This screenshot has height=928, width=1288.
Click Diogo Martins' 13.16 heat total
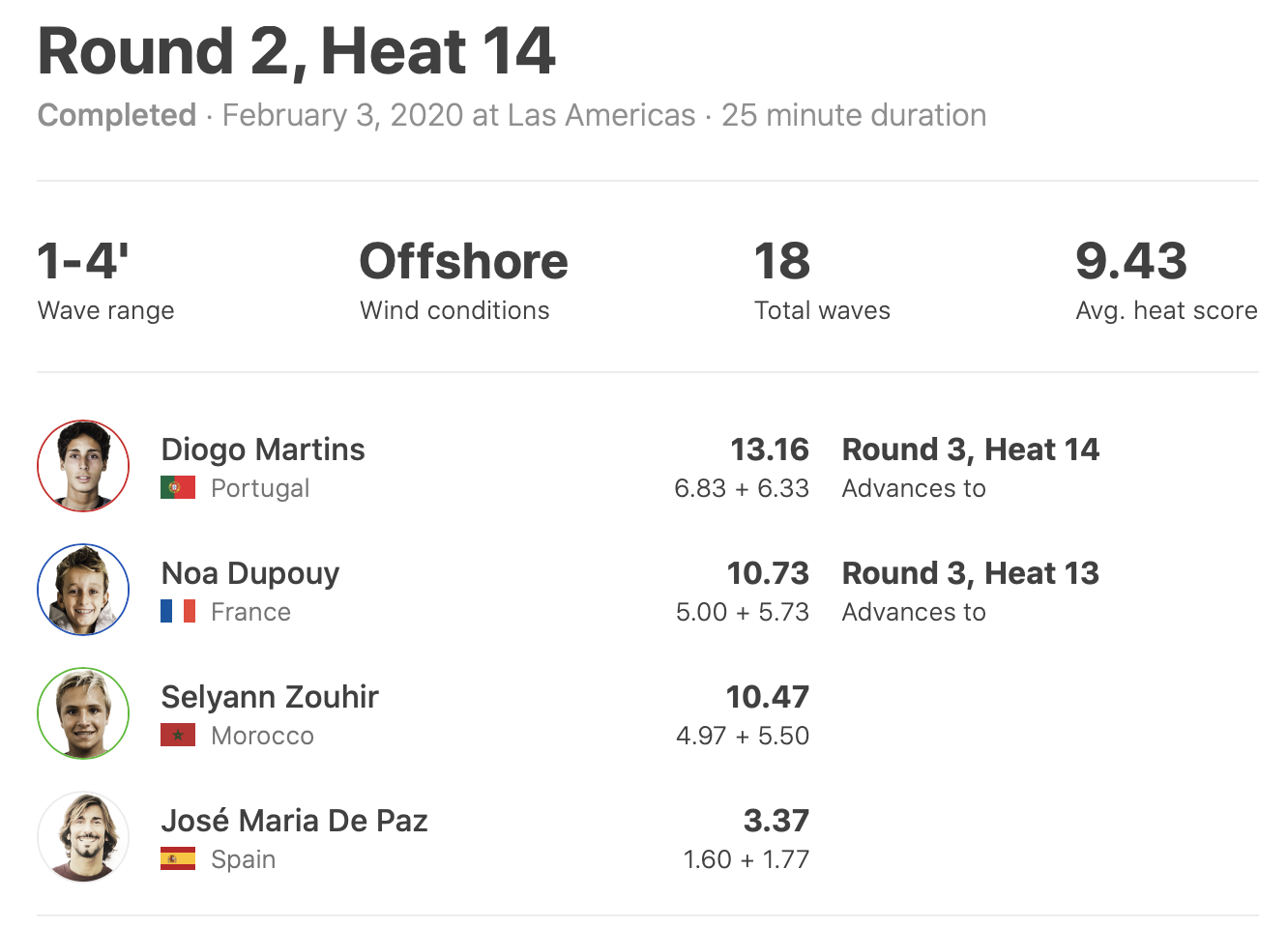pyautogui.click(x=769, y=449)
